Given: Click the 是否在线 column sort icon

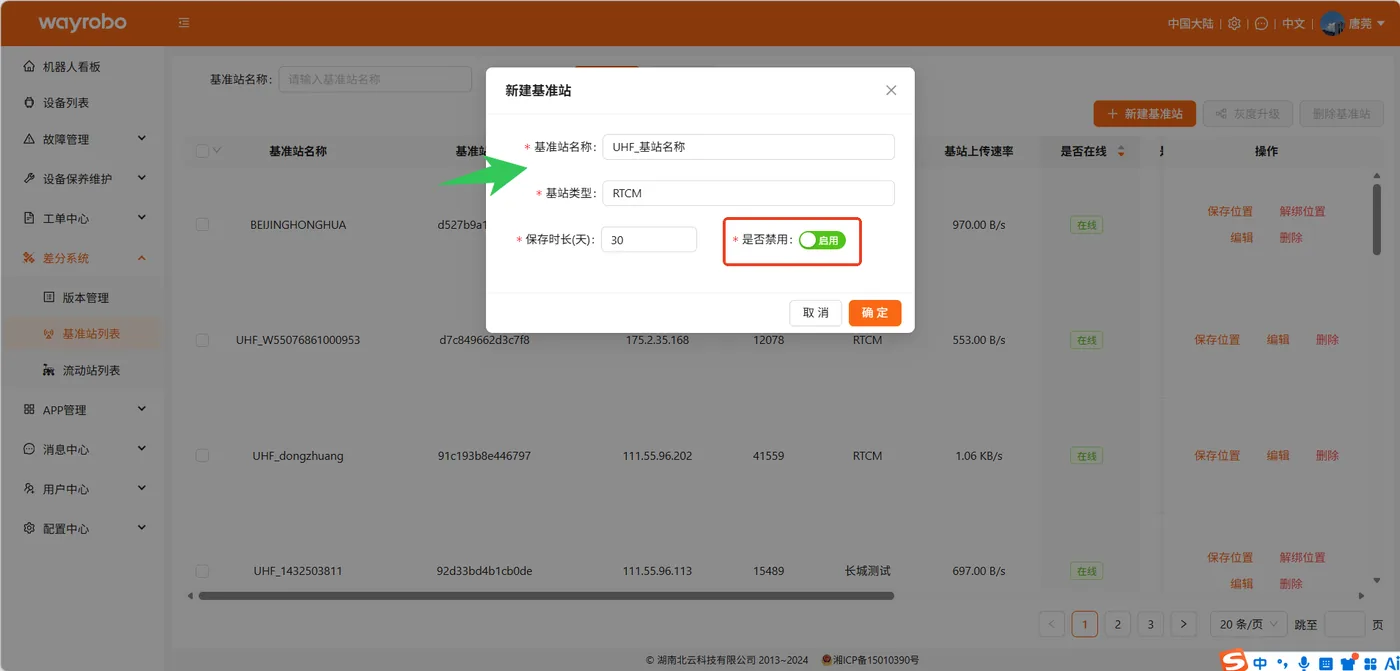Looking at the screenshot, I should 1121,152.
